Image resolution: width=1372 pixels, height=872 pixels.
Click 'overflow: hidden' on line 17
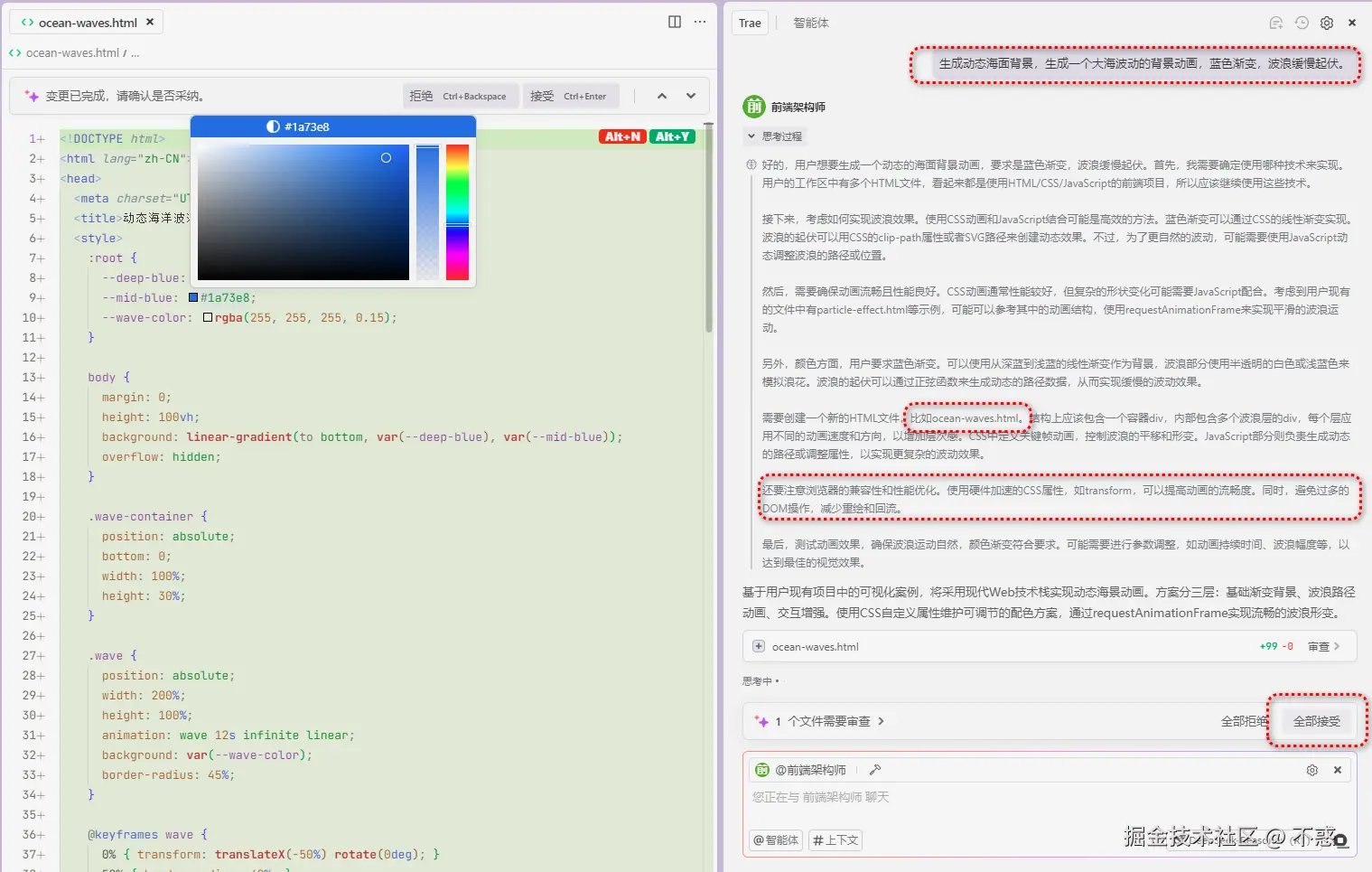pyautogui.click(x=161, y=456)
